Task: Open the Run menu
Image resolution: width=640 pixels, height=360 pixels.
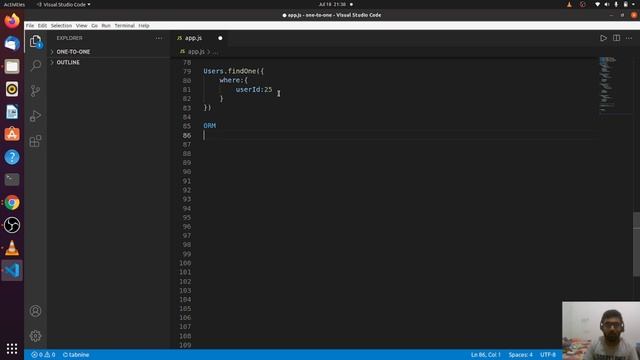Action: 106,25
